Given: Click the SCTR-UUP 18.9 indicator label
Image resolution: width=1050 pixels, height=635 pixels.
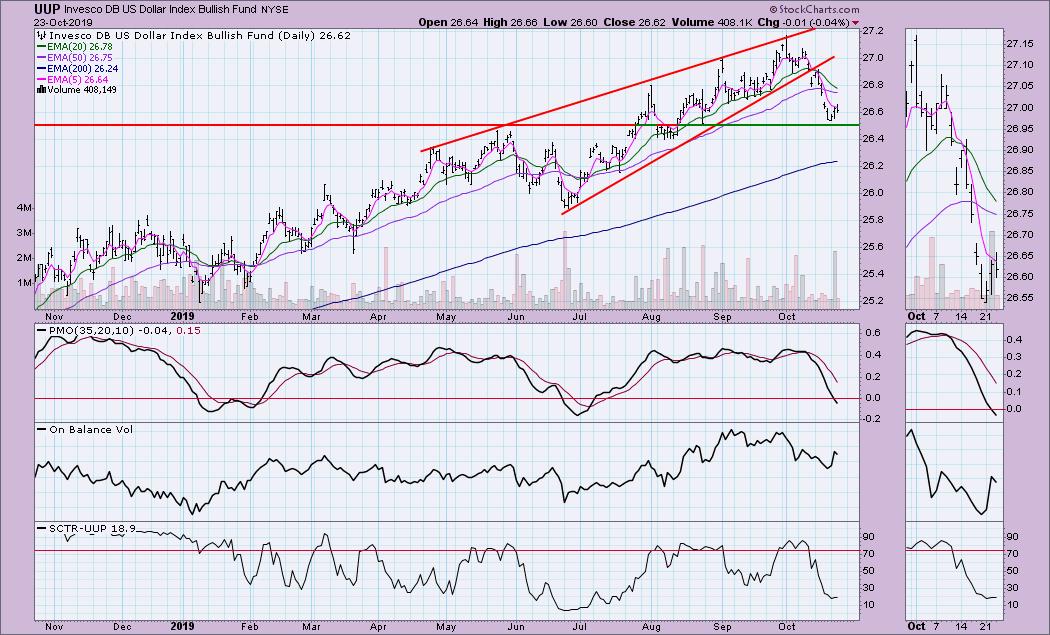Looking at the screenshot, I should pyautogui.click(x=92, y=528).
